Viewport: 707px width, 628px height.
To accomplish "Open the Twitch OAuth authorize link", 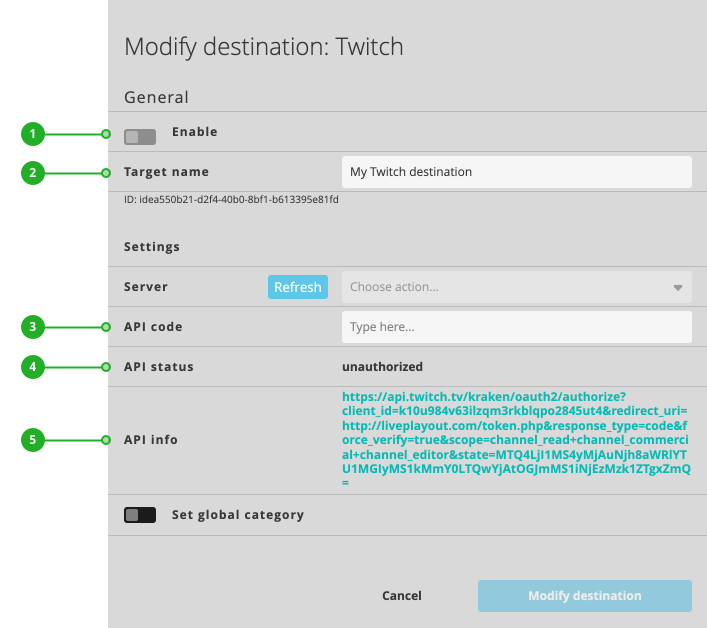I will (x=515, y=438).
